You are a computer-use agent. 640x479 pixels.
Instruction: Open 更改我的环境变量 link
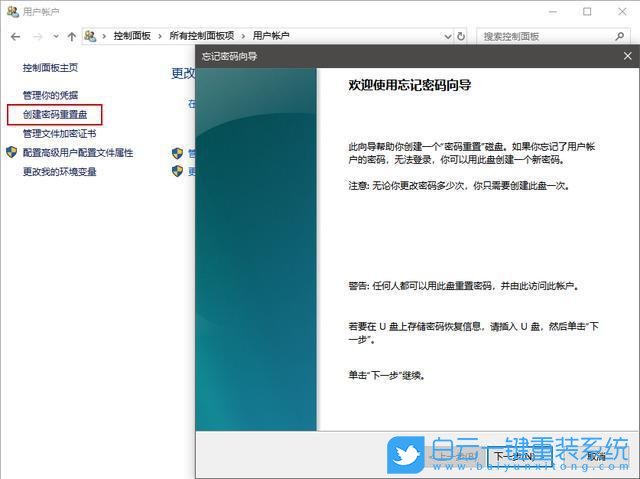click(60, 172)
